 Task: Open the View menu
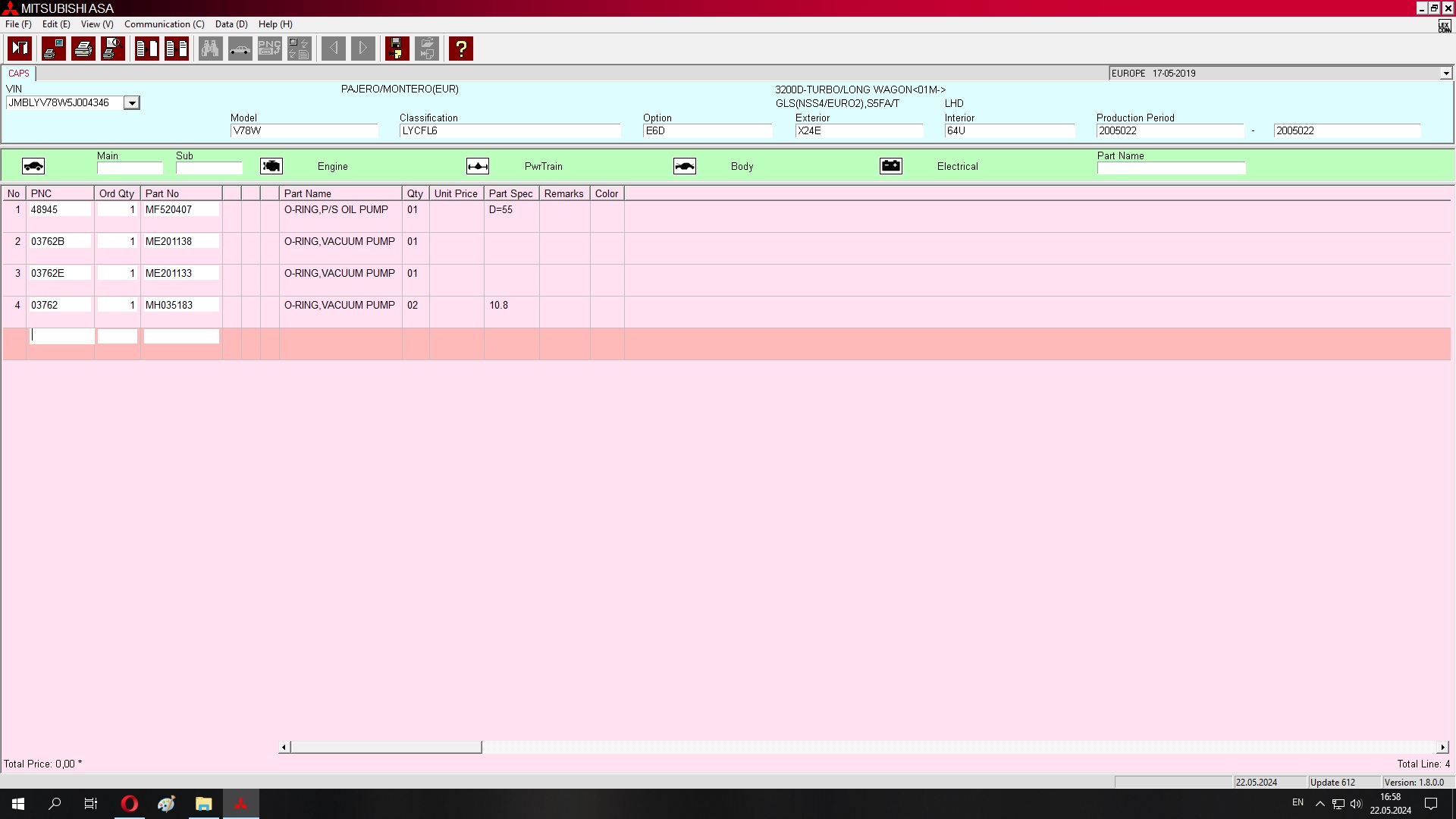(x=97, y=24)
